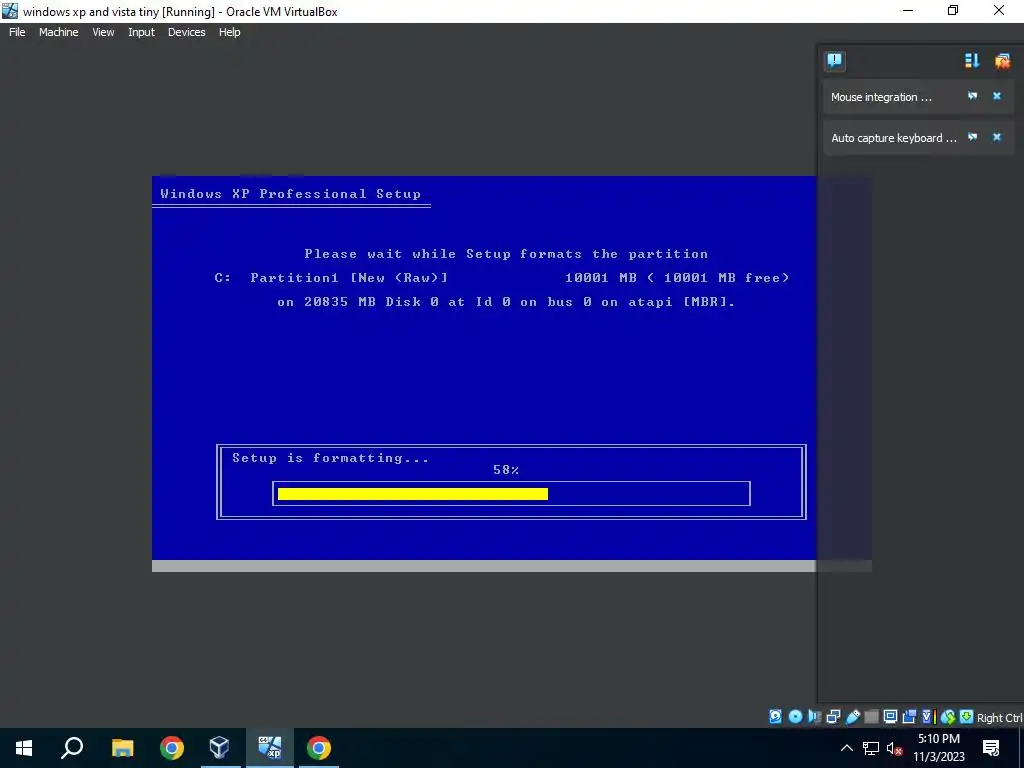Open the Windows Start menu

[24, 748]
